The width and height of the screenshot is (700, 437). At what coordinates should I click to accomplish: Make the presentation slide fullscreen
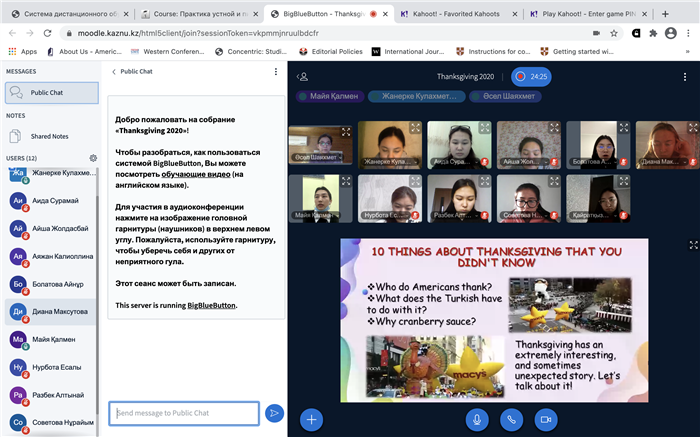[694, 244]
